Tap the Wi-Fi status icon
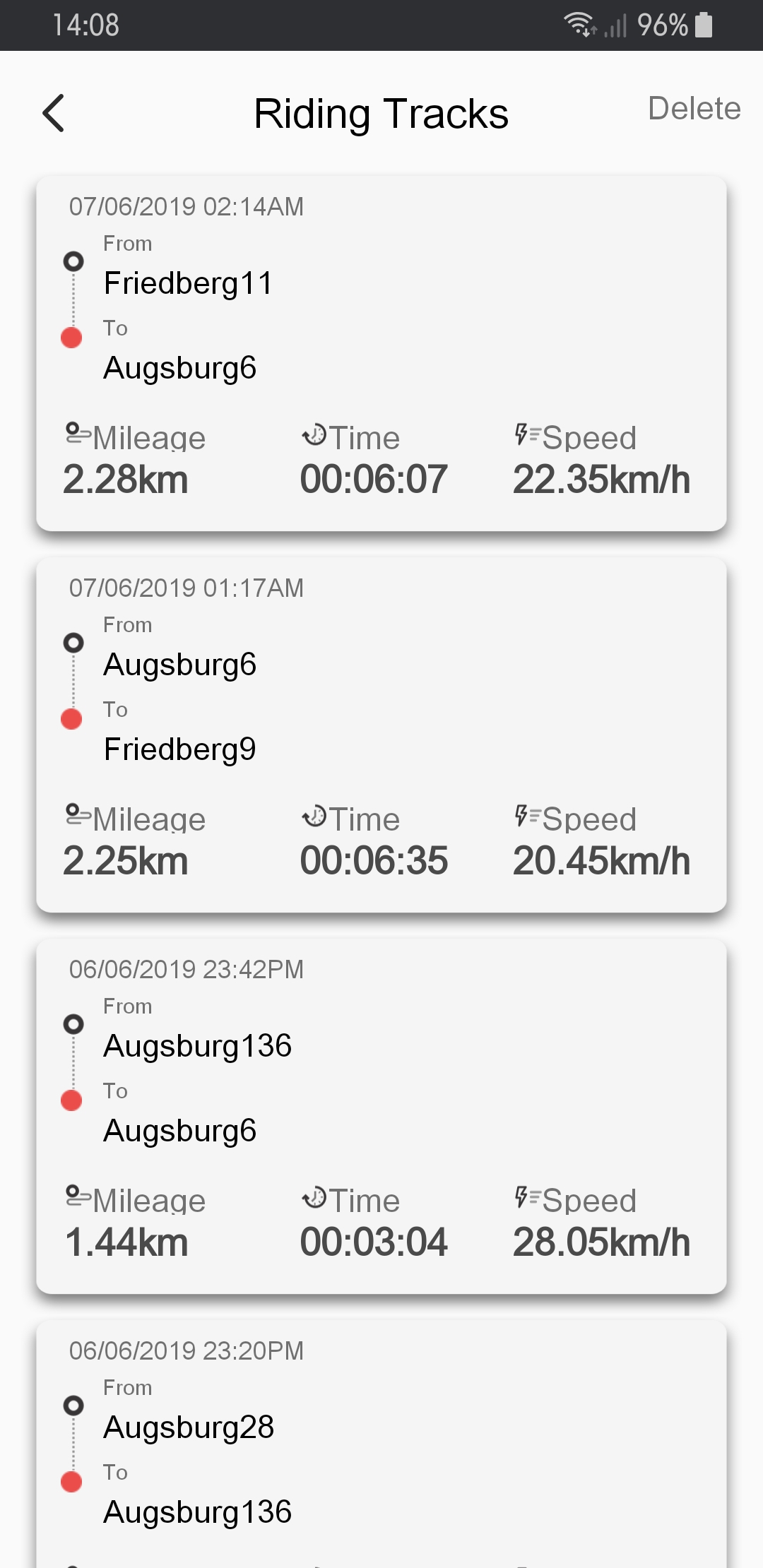 tap(580, 25)
